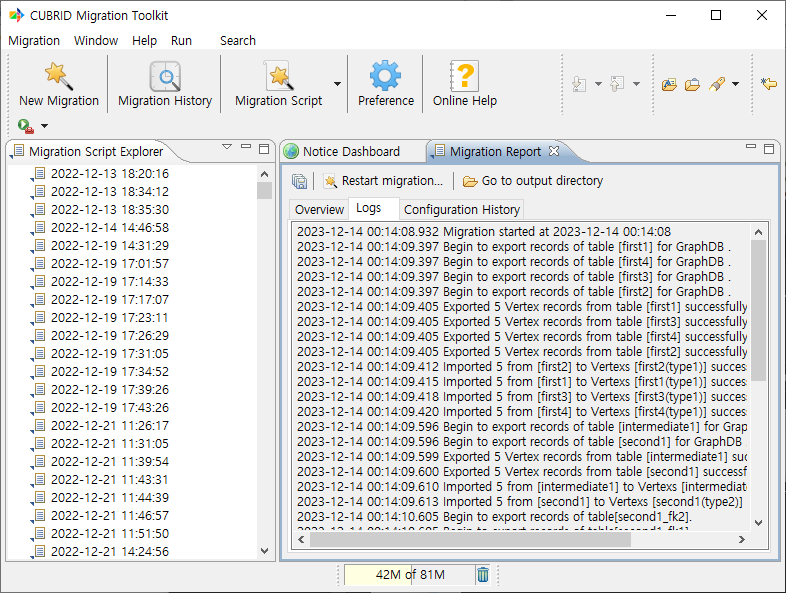This screenshot has height=593, width=786.
Task: Select script entry 2022-12-21 11:46:57
Action: 110,515
